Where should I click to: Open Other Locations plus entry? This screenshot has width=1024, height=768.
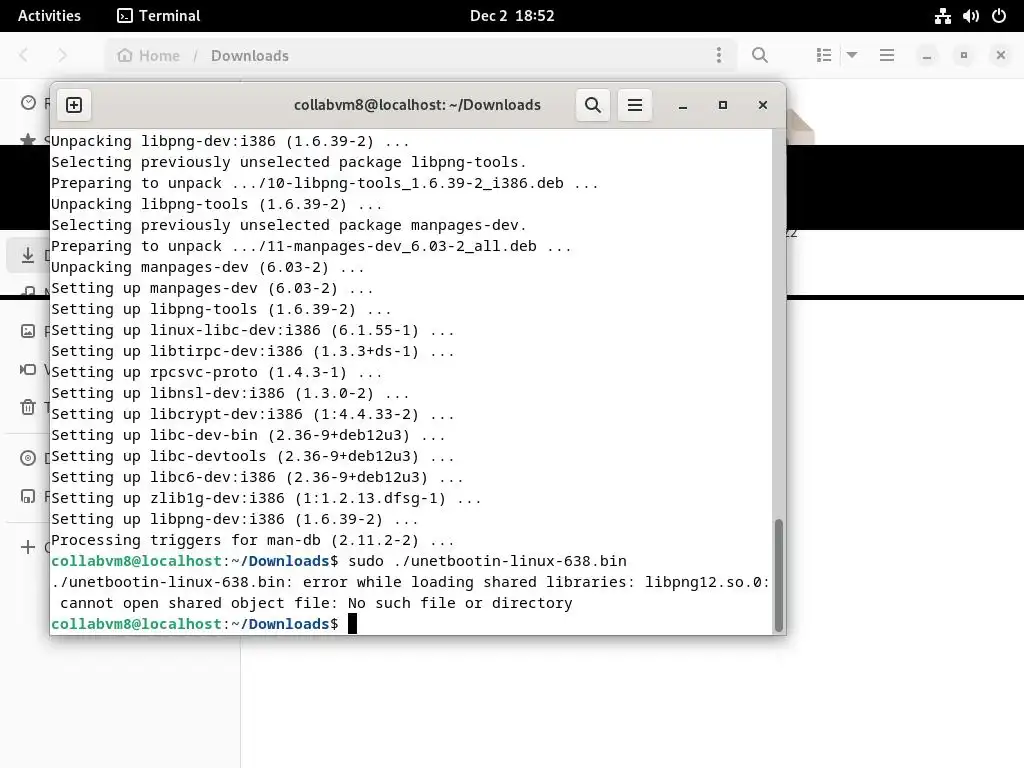click(x=28, y=547)
